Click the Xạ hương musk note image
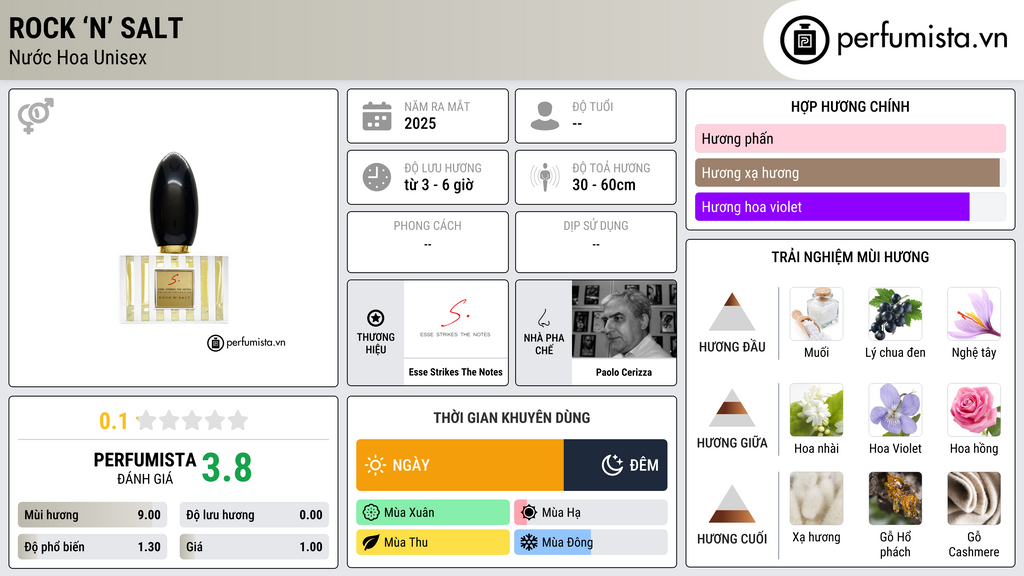 [816, 499]
